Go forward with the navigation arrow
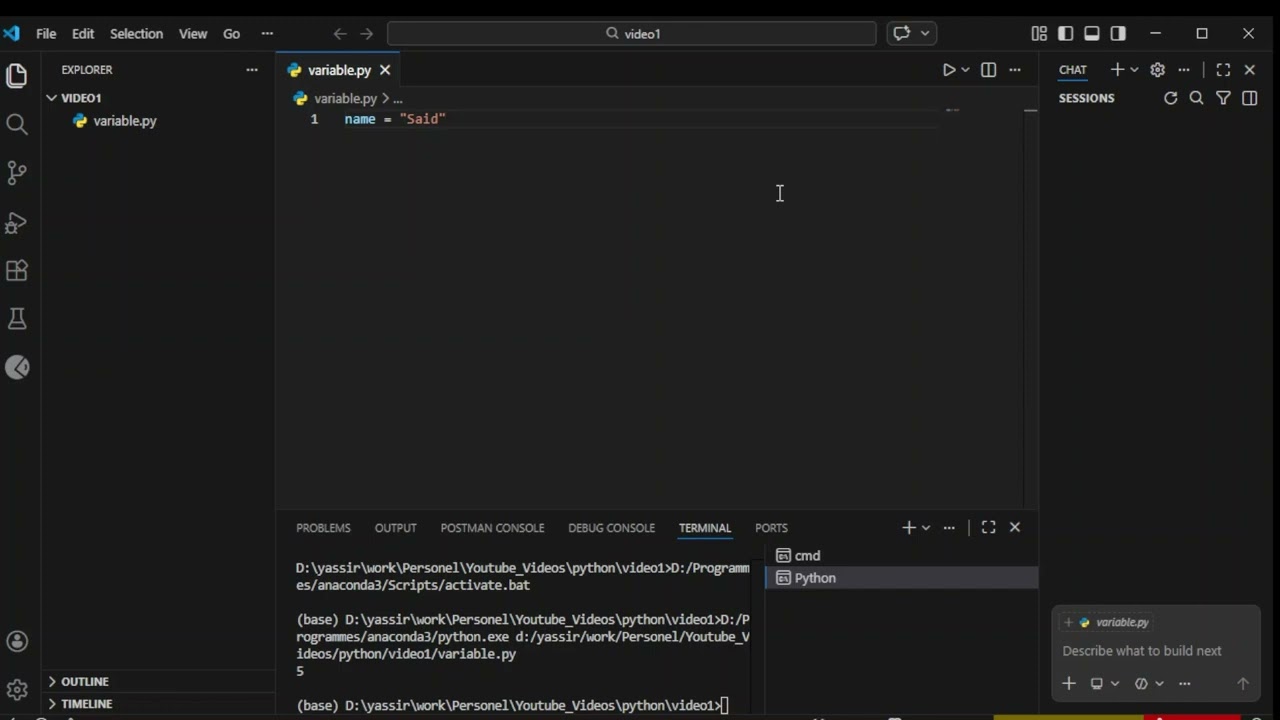 pyautogui.click(x=366, y=33)
